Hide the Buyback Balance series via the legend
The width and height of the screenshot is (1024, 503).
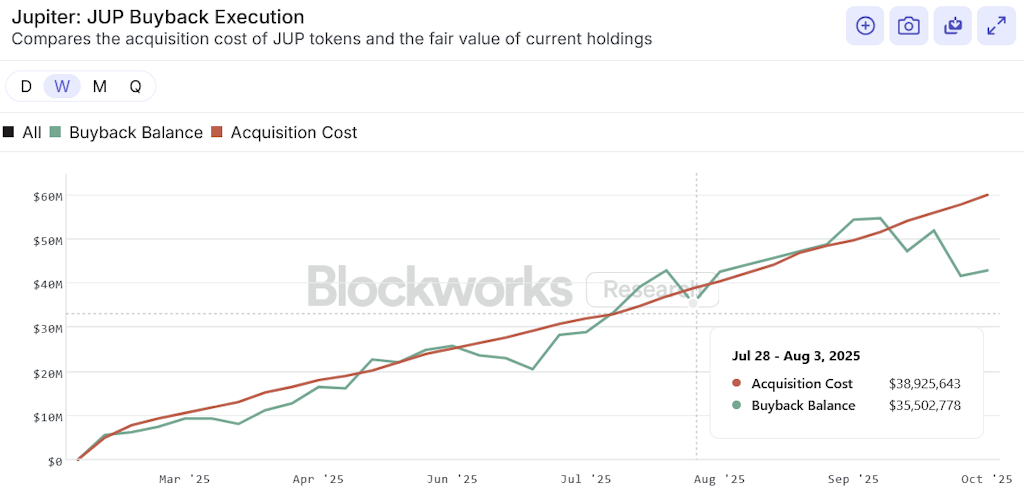(x=135, y=132)
